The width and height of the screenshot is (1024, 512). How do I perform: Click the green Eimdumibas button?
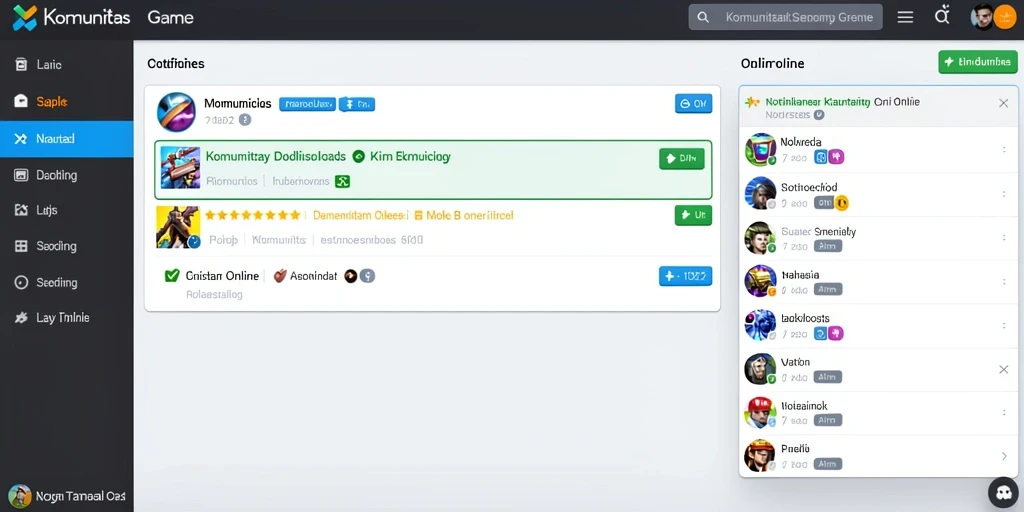pos(978,62)
